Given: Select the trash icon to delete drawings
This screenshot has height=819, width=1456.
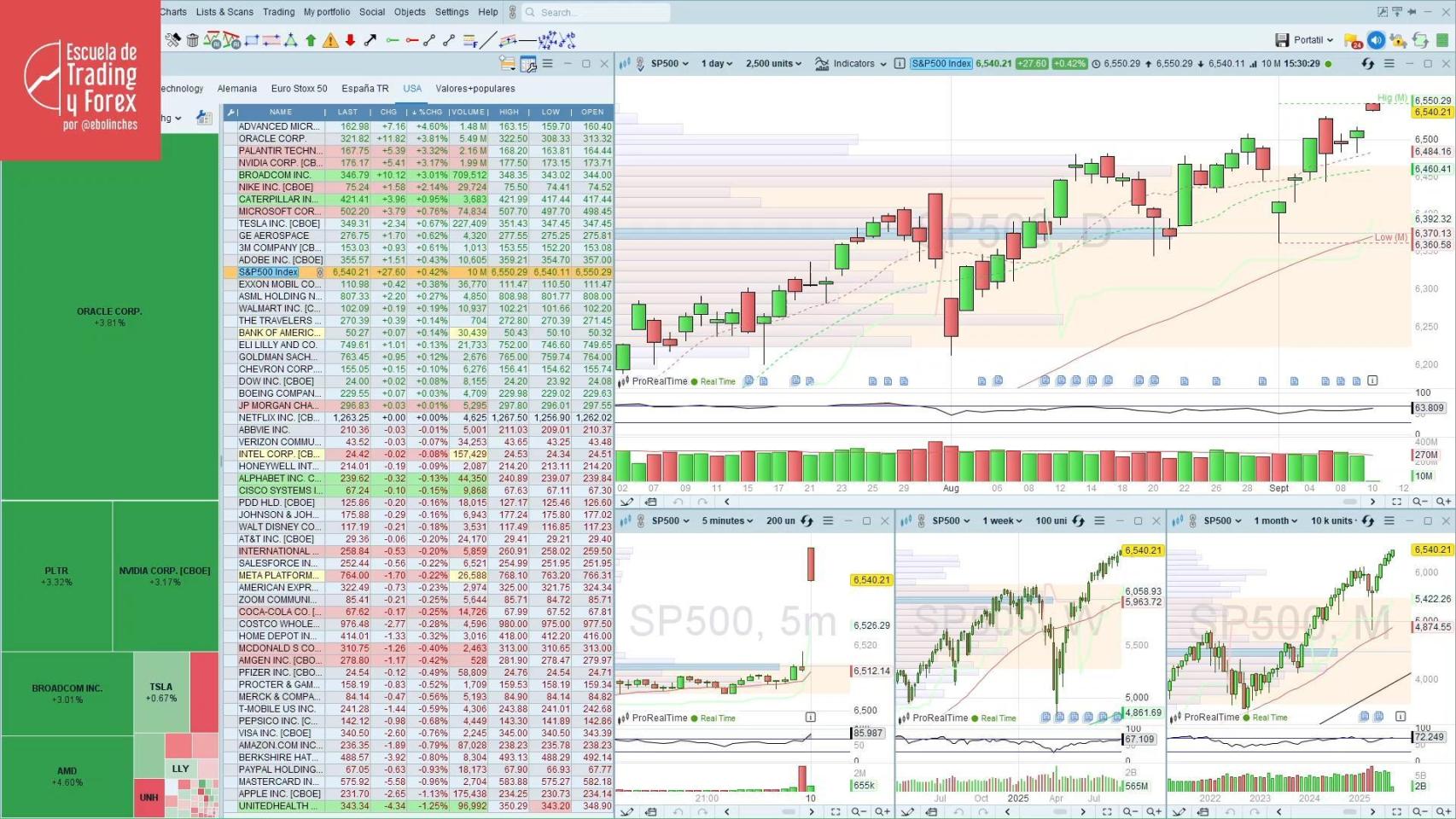Looking at the screenshot, I should 192,39.
